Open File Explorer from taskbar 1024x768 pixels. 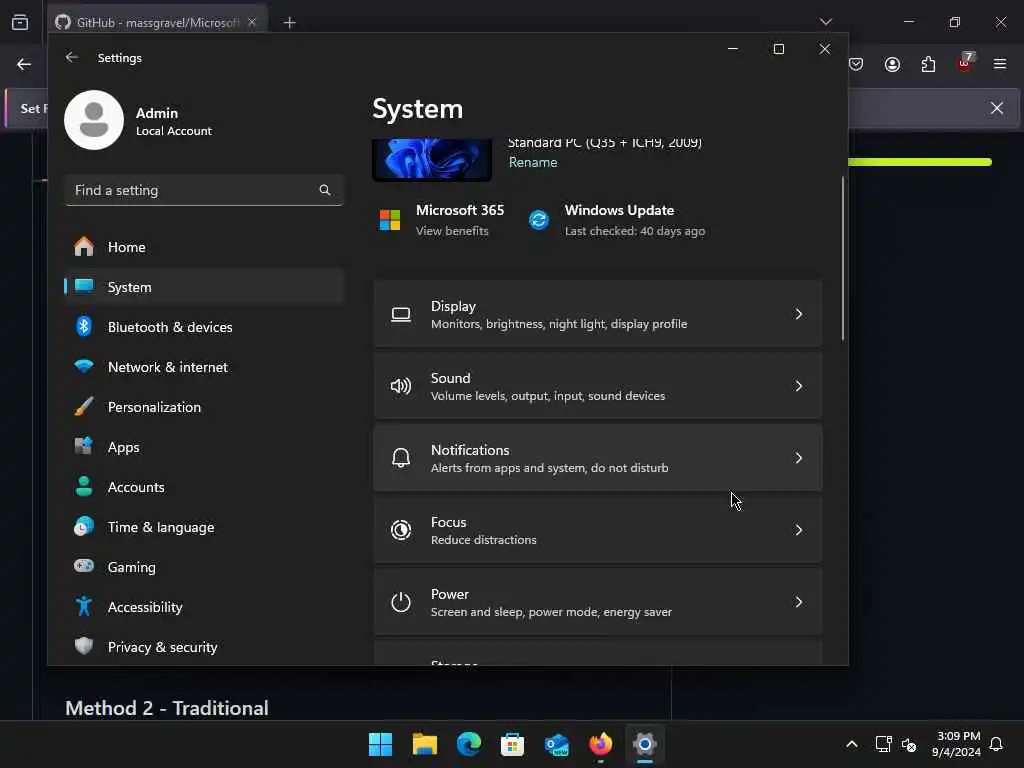(424, 744)
